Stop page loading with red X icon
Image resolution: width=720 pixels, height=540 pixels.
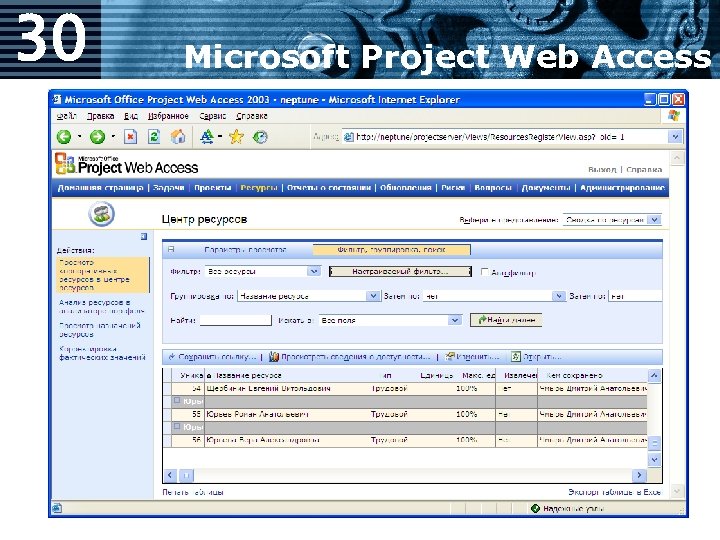point(131,137)
